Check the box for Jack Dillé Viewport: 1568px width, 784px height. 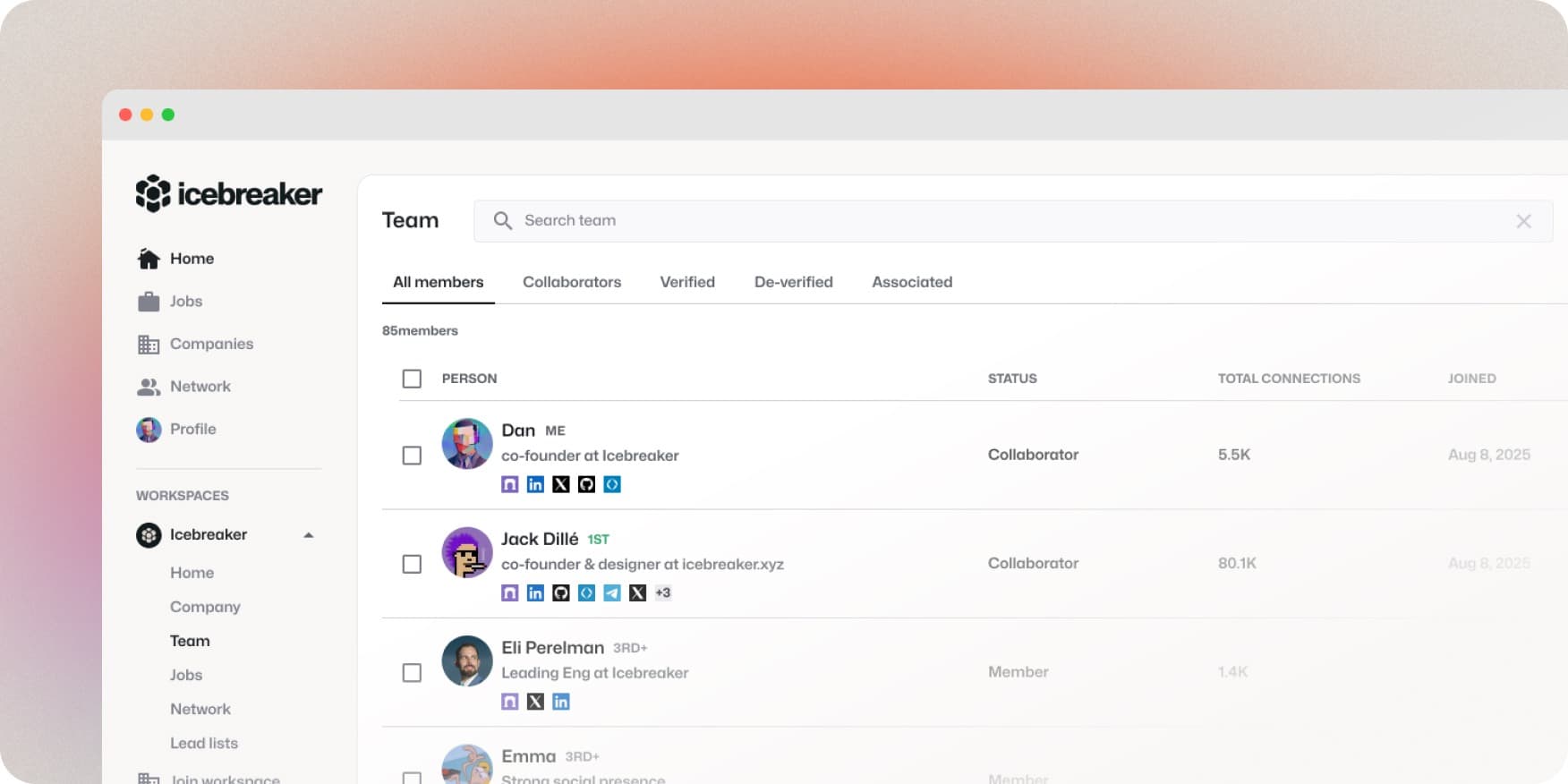[x=412, y=564]
